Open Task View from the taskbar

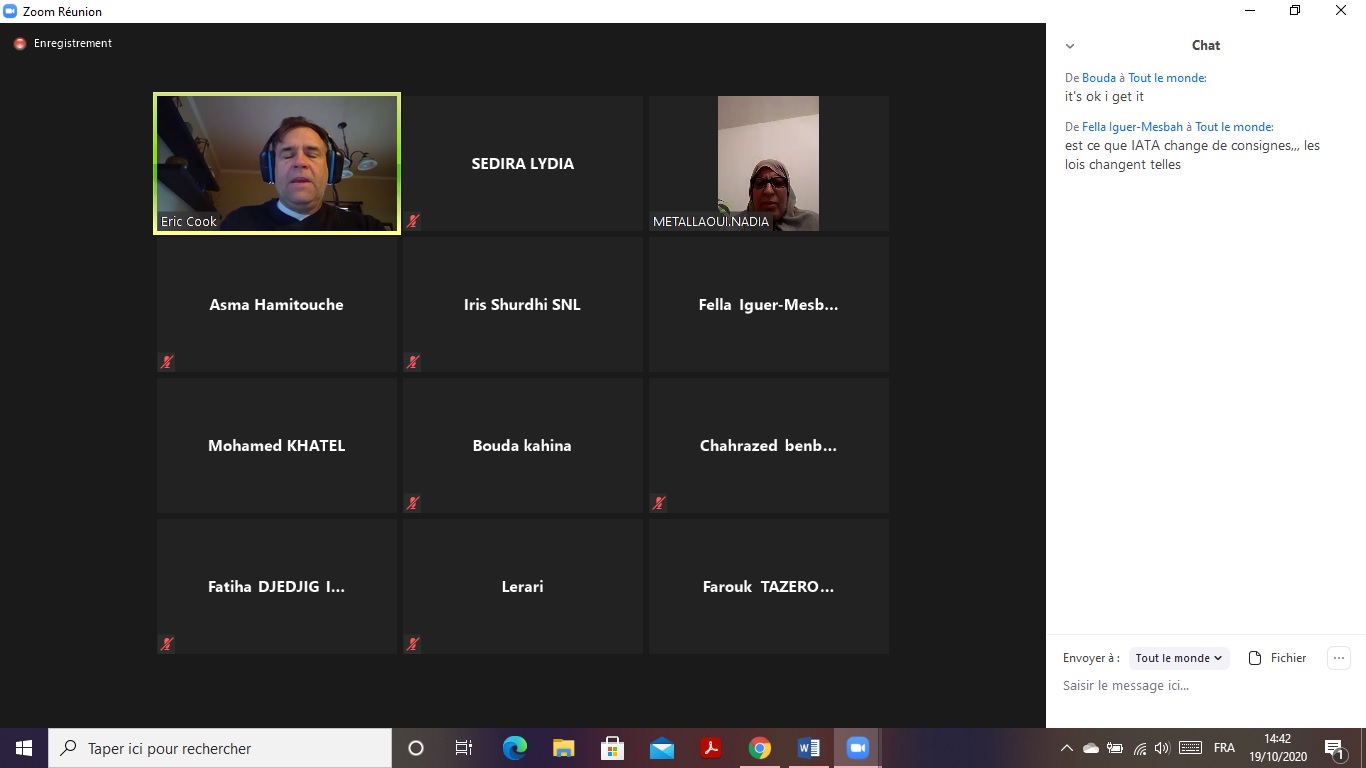pos(464,748)
